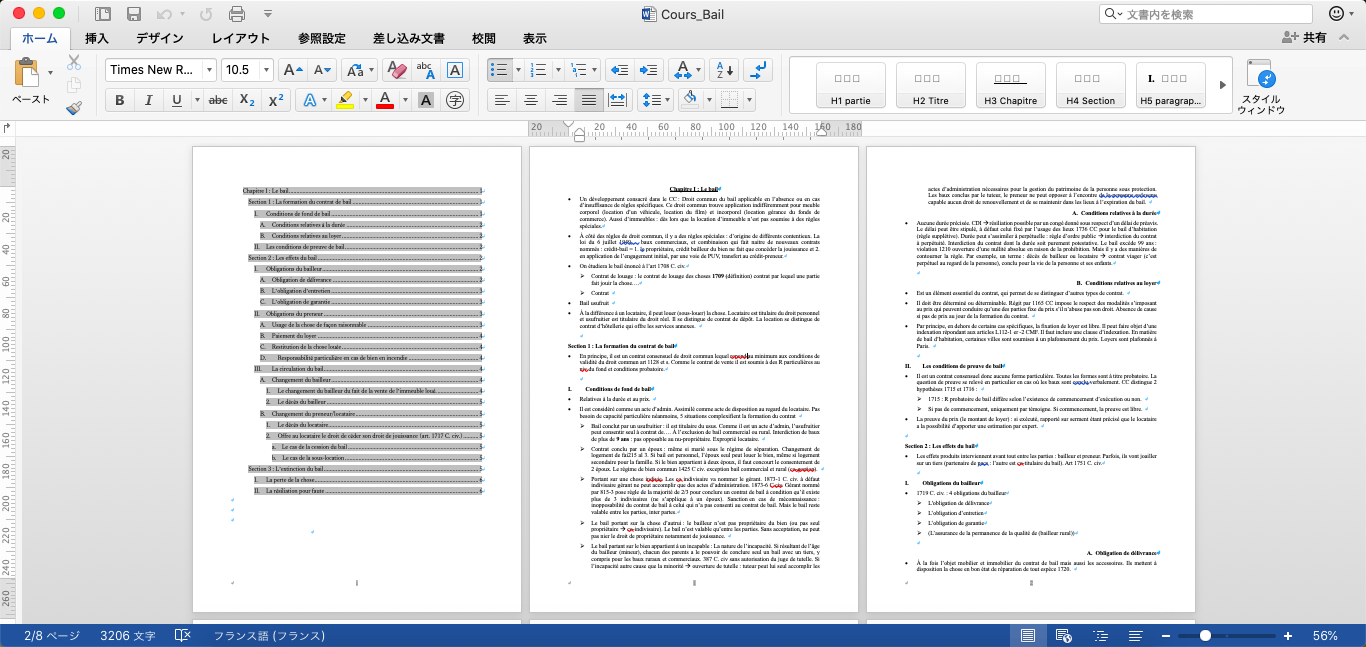
Task: Click the 共有 (Share) button
Action: pyautogui.click(x=1304, y=38)
